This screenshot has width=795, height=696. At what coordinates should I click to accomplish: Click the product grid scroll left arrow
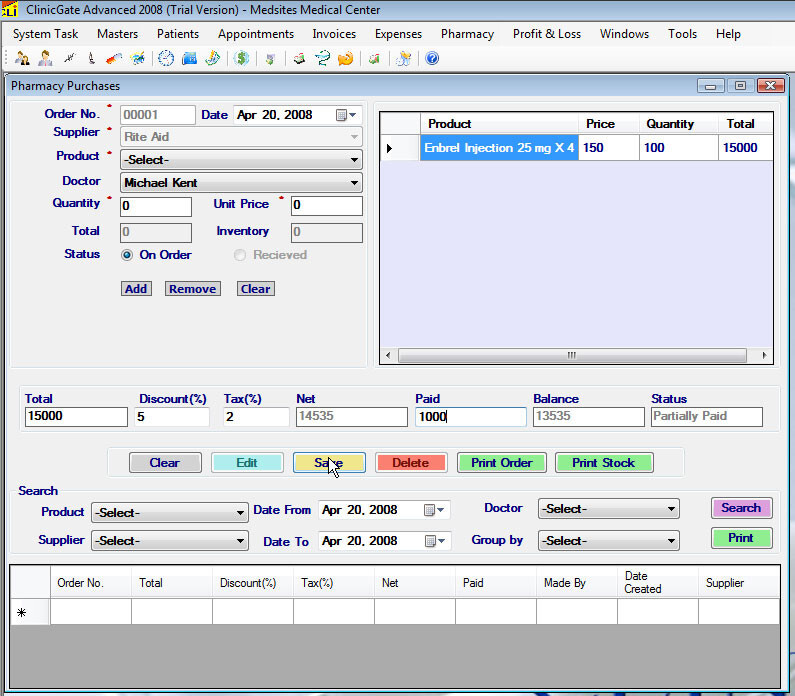pos(388,355)
